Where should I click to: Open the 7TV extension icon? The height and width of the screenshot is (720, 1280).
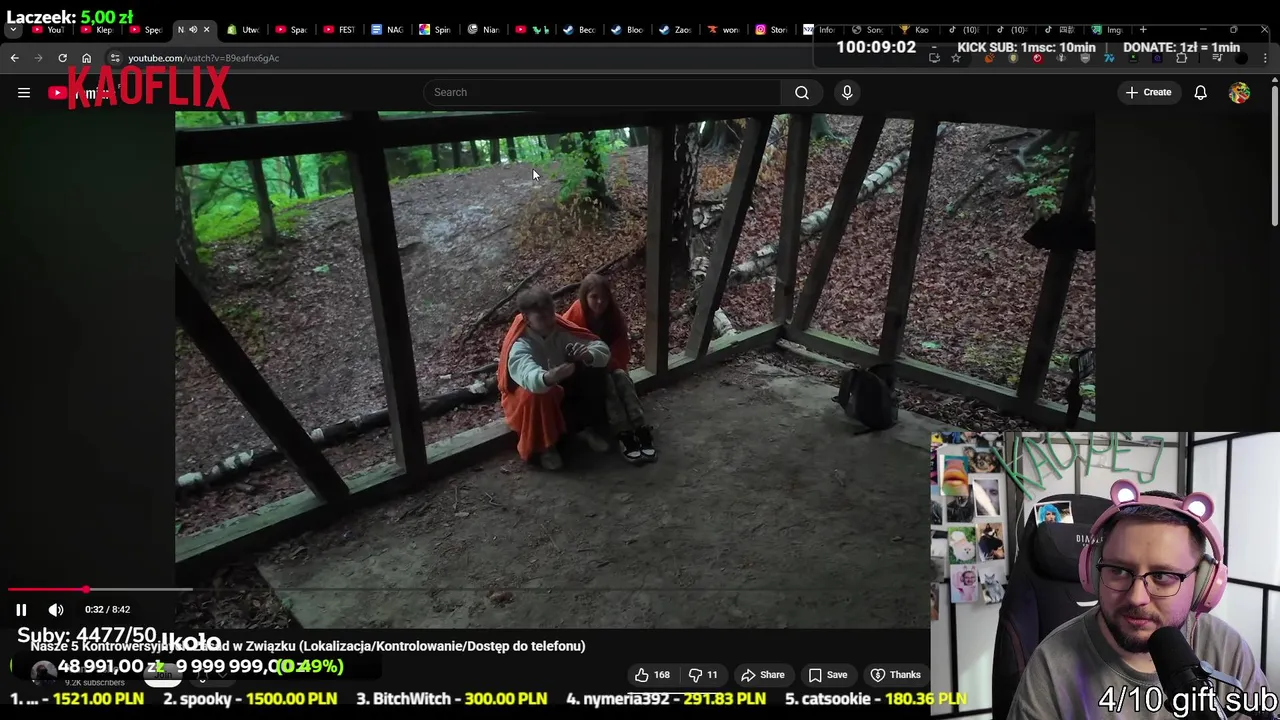(x=1109, y=58)
